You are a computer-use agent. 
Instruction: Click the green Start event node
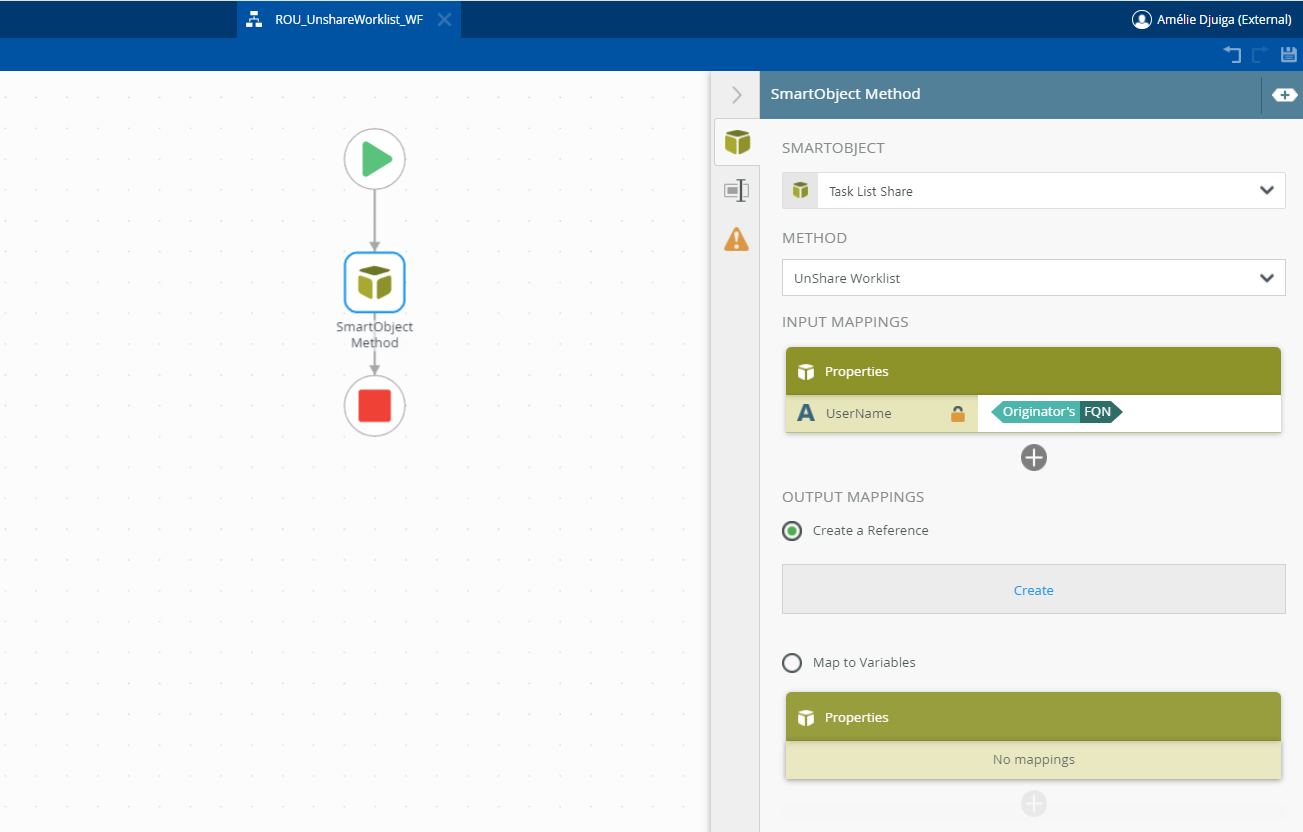click(x=375, y=159)
